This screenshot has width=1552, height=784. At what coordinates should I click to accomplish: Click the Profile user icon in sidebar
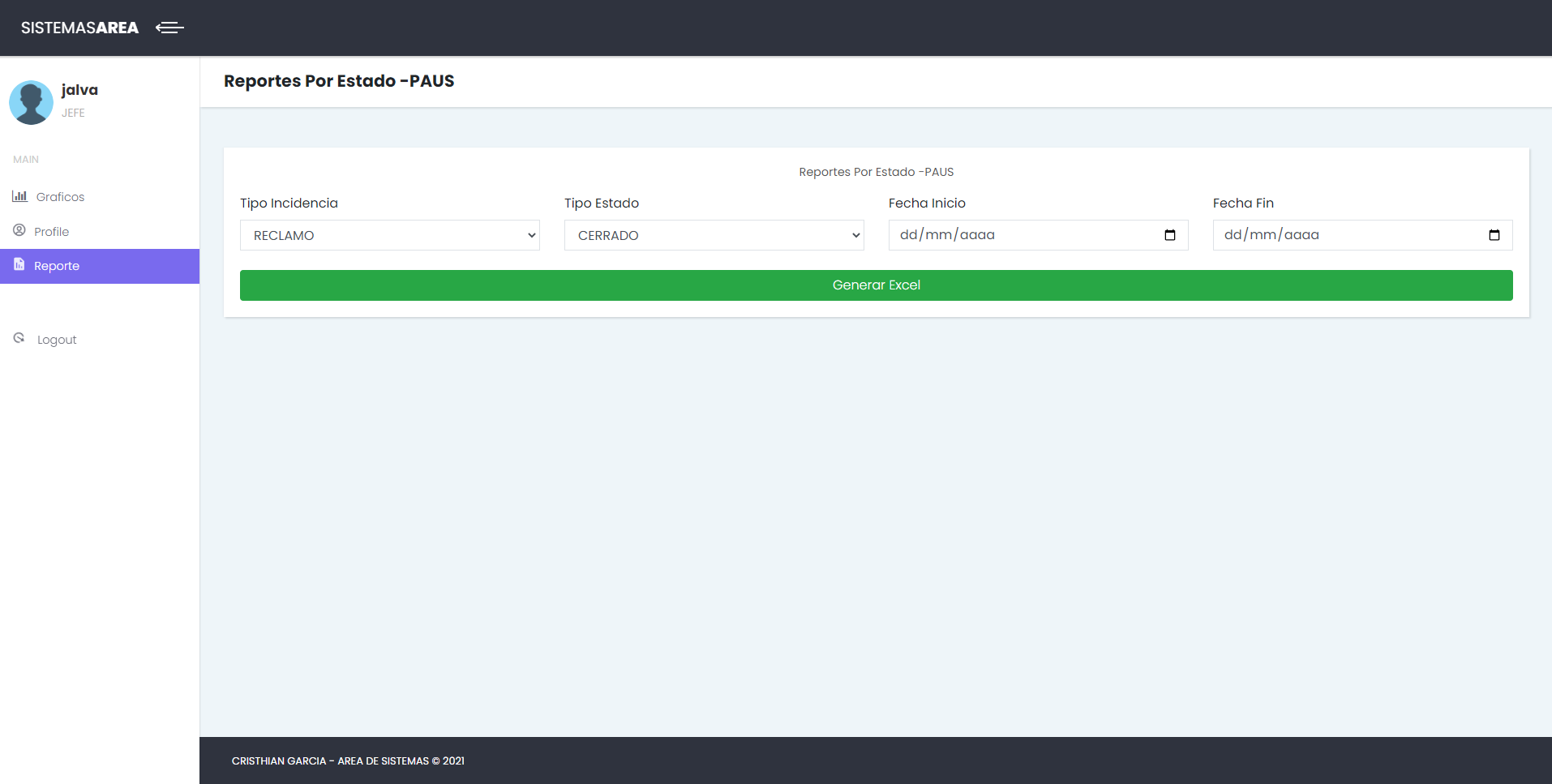[x=18, y=230]
